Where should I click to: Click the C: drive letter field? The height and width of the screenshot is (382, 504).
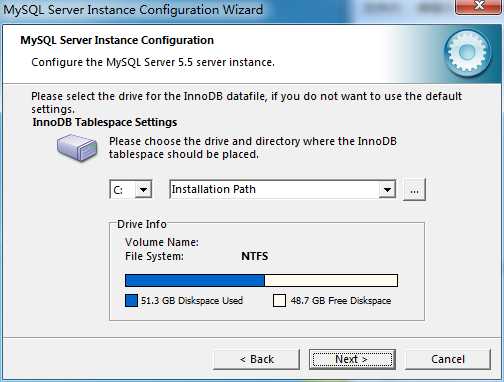coord(122,190)
